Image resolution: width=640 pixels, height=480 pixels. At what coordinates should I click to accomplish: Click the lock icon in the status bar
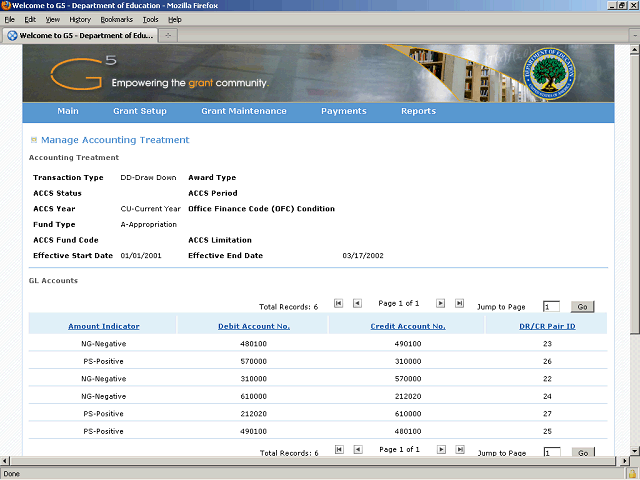[632, 474]
